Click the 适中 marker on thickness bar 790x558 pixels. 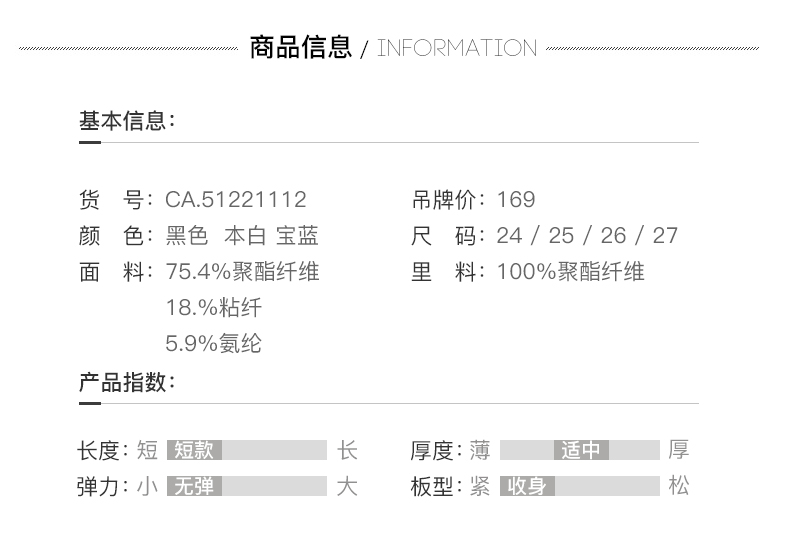pos(581,451)
